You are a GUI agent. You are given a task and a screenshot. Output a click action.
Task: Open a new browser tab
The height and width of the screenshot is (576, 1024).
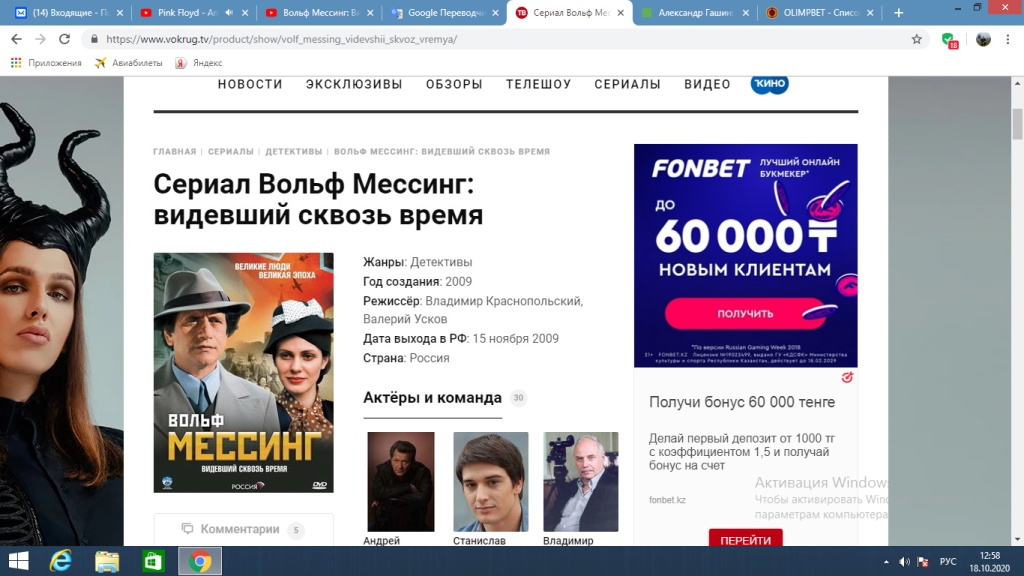coord(899,12)
